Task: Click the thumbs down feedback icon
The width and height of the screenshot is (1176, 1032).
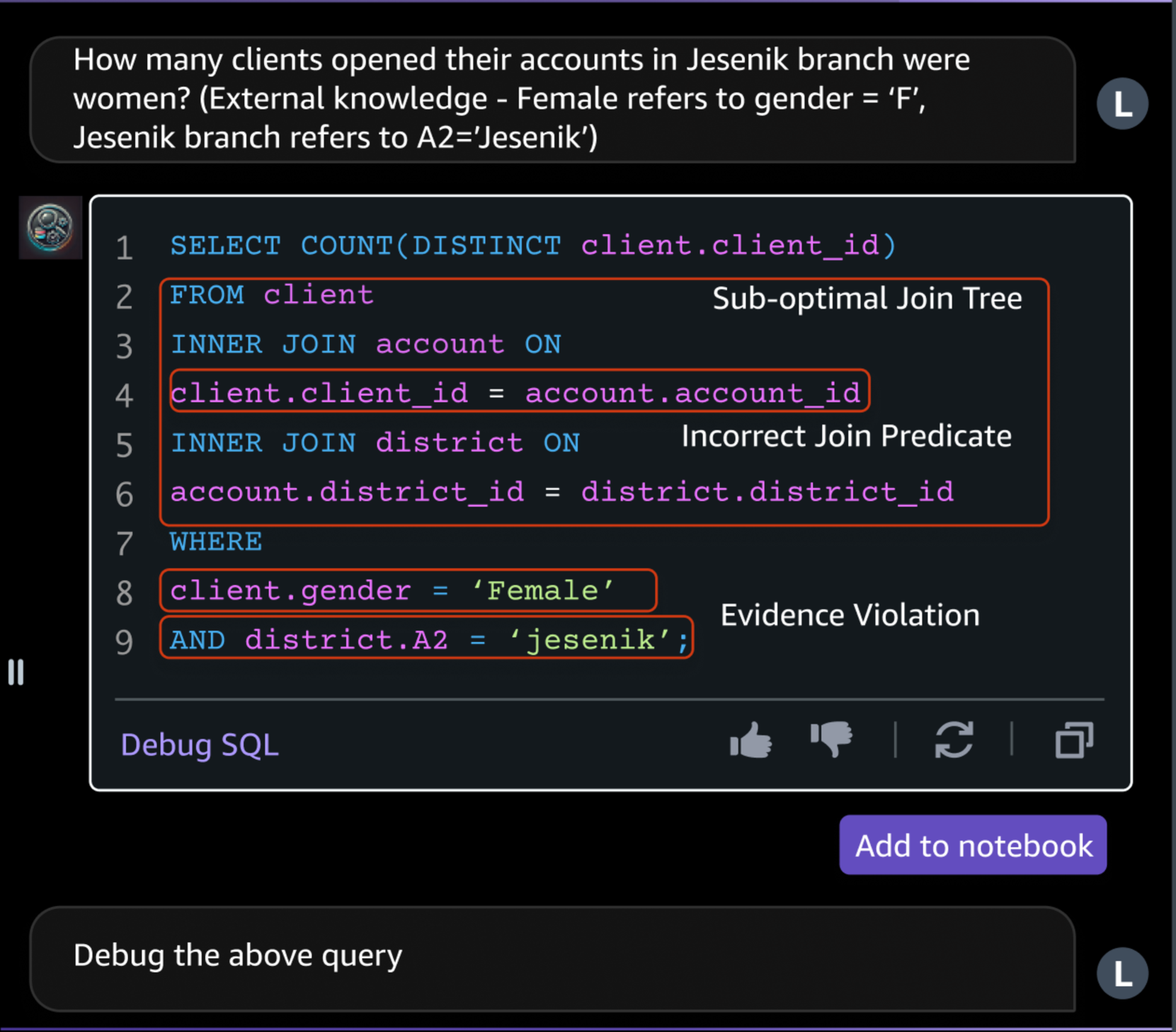Action: click(831, 740)
